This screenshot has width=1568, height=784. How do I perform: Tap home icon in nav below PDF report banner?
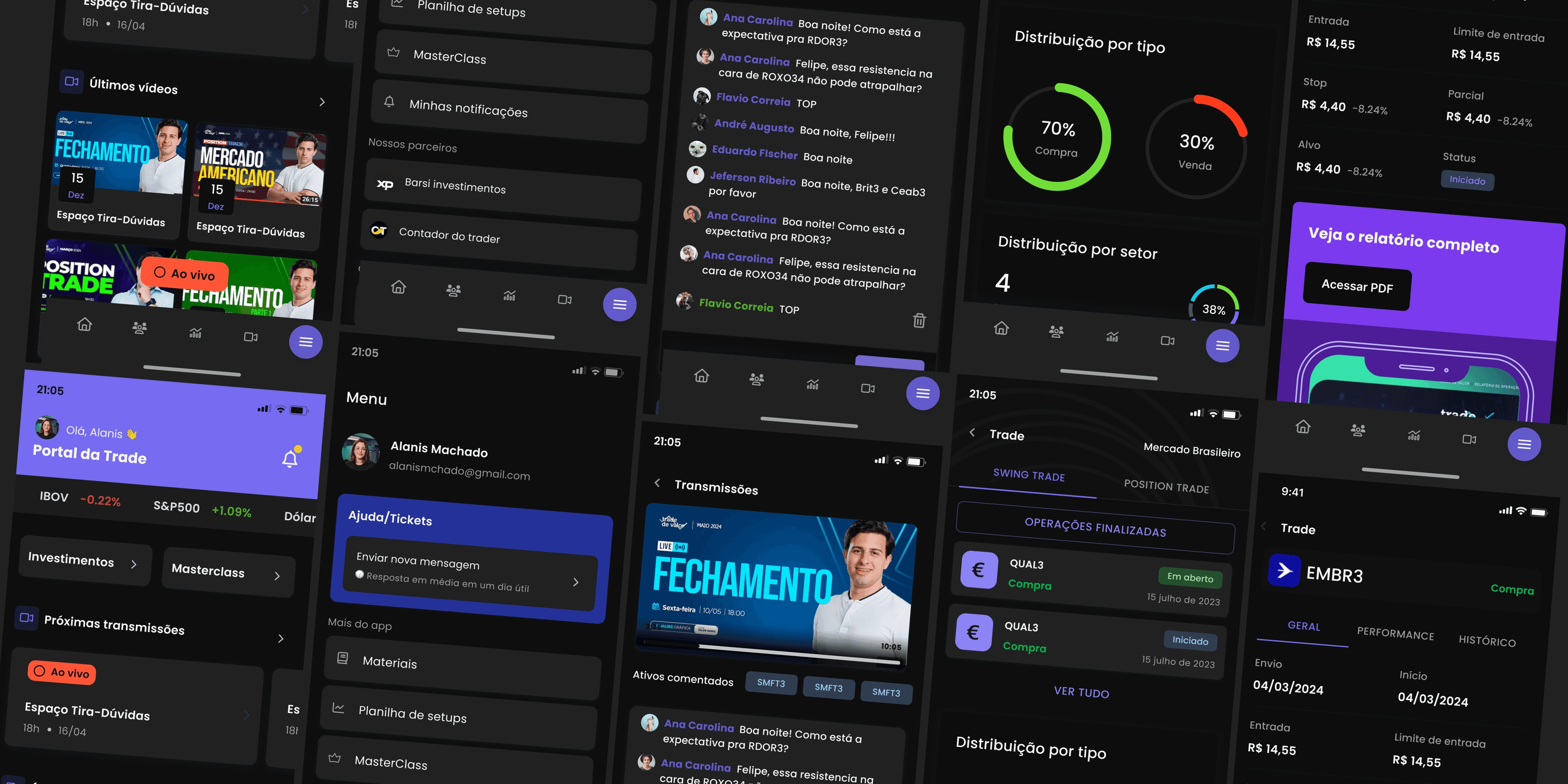tap(1303, 426)
